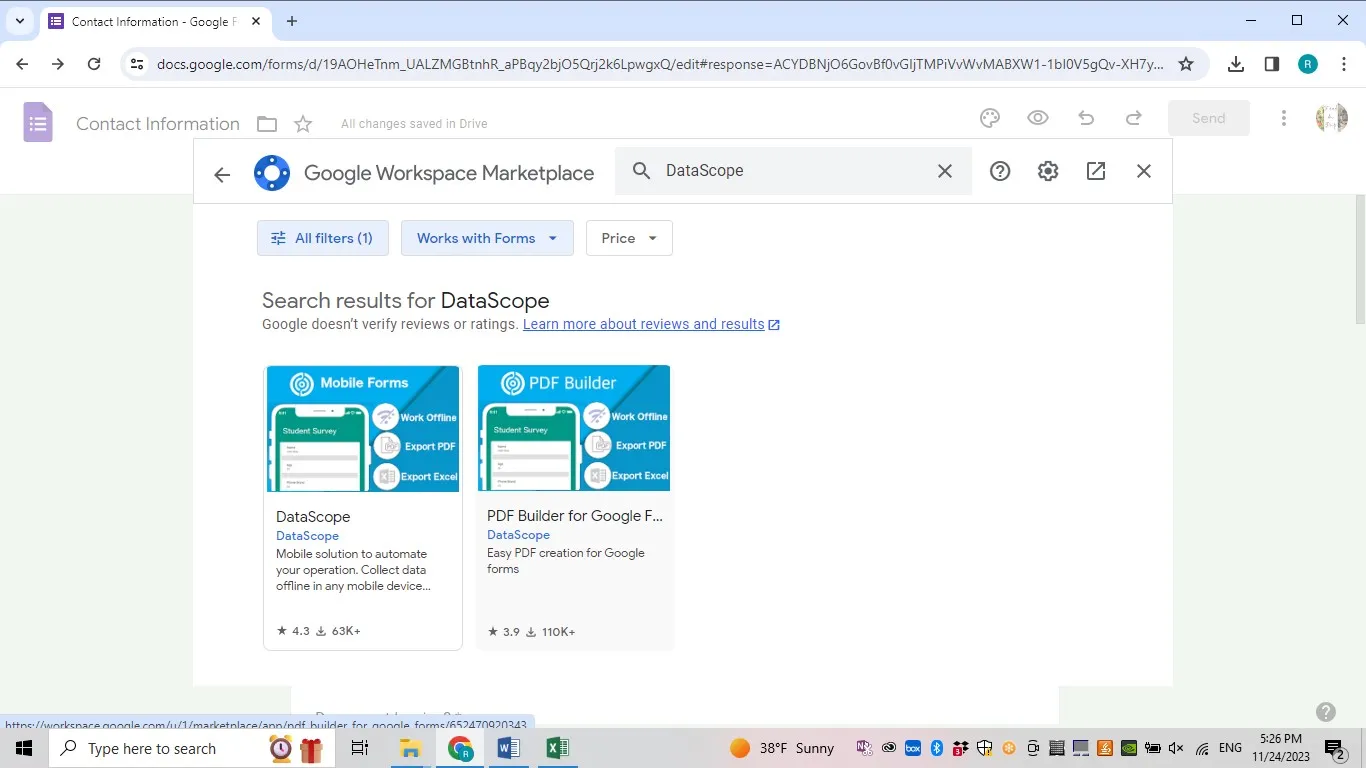Star the Contact Information form
1366x768 pixels.
302,123
